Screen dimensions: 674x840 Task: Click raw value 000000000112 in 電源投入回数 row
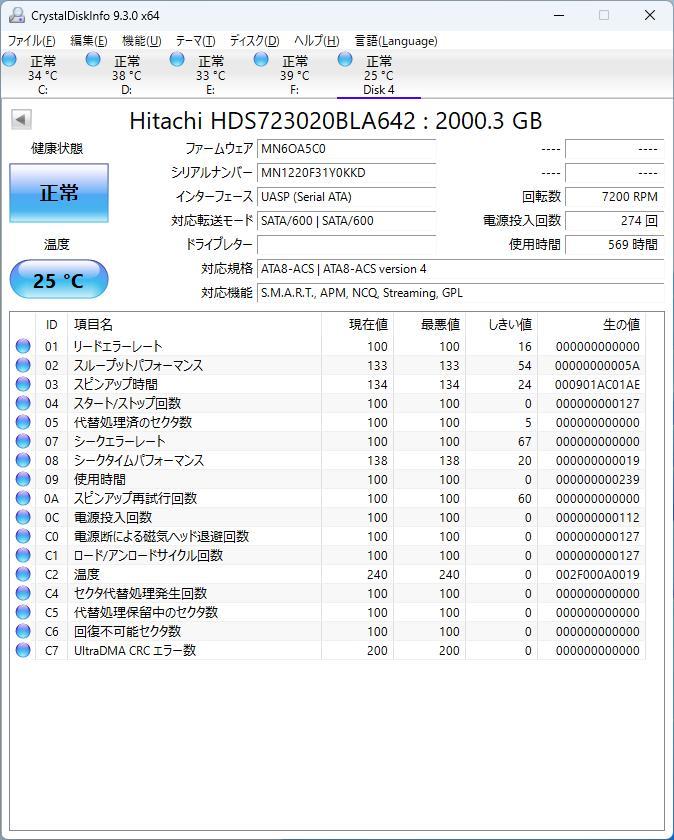coord(597,518)
